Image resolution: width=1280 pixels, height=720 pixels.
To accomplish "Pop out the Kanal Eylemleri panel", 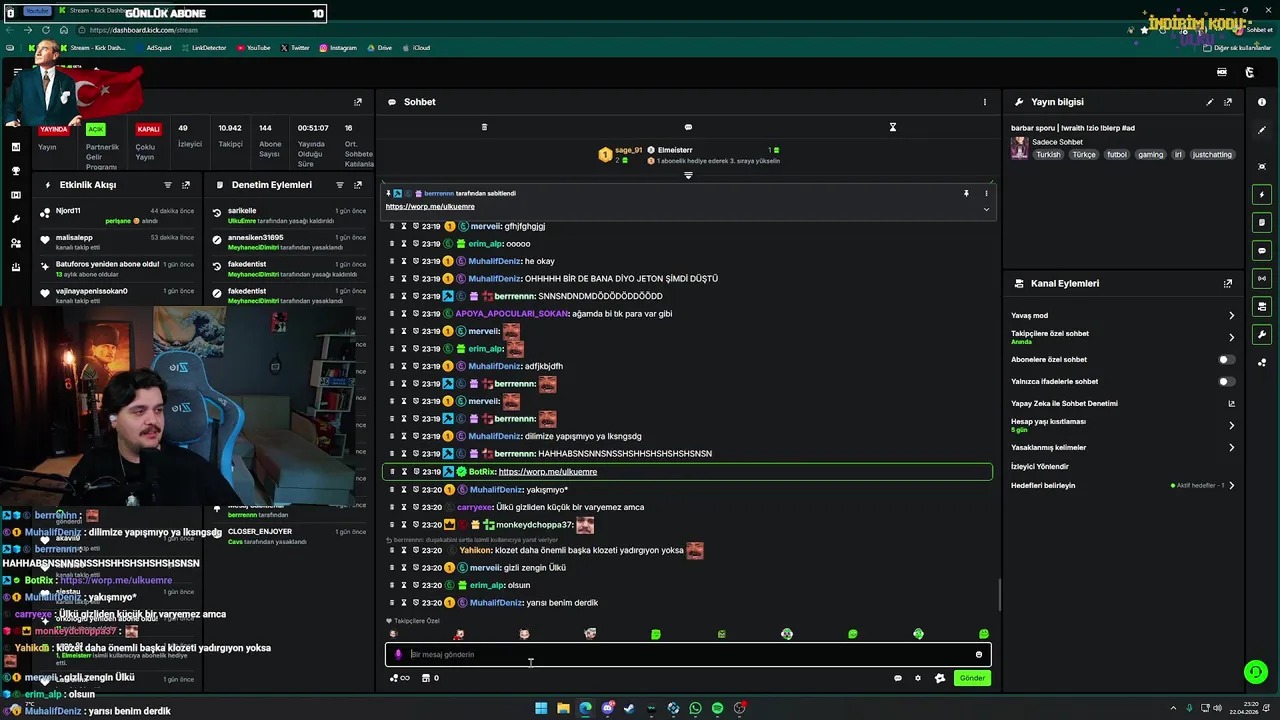I will 1228,283.
